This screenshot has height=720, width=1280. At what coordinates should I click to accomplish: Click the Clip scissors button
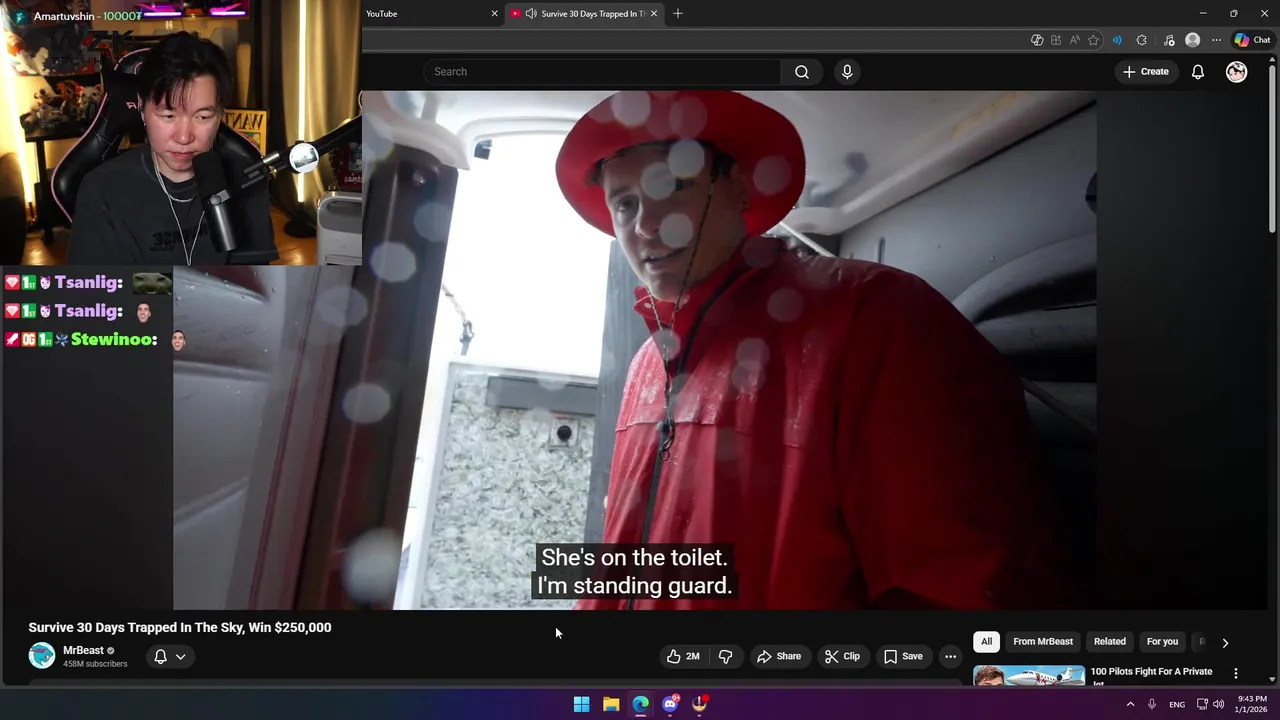(x=842, y=656)
